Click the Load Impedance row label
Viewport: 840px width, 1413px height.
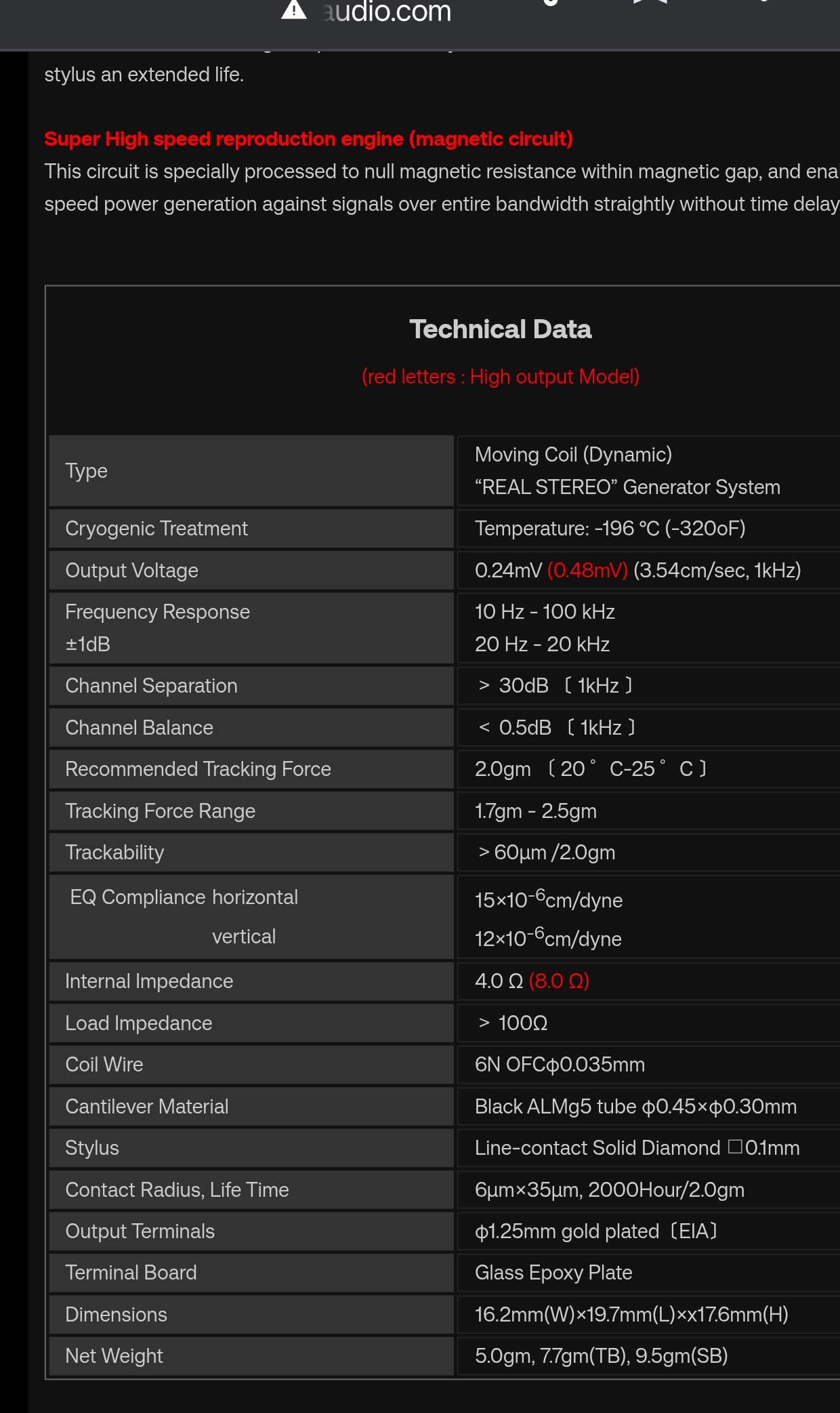pyautogui.click(x=138, y=1023)
